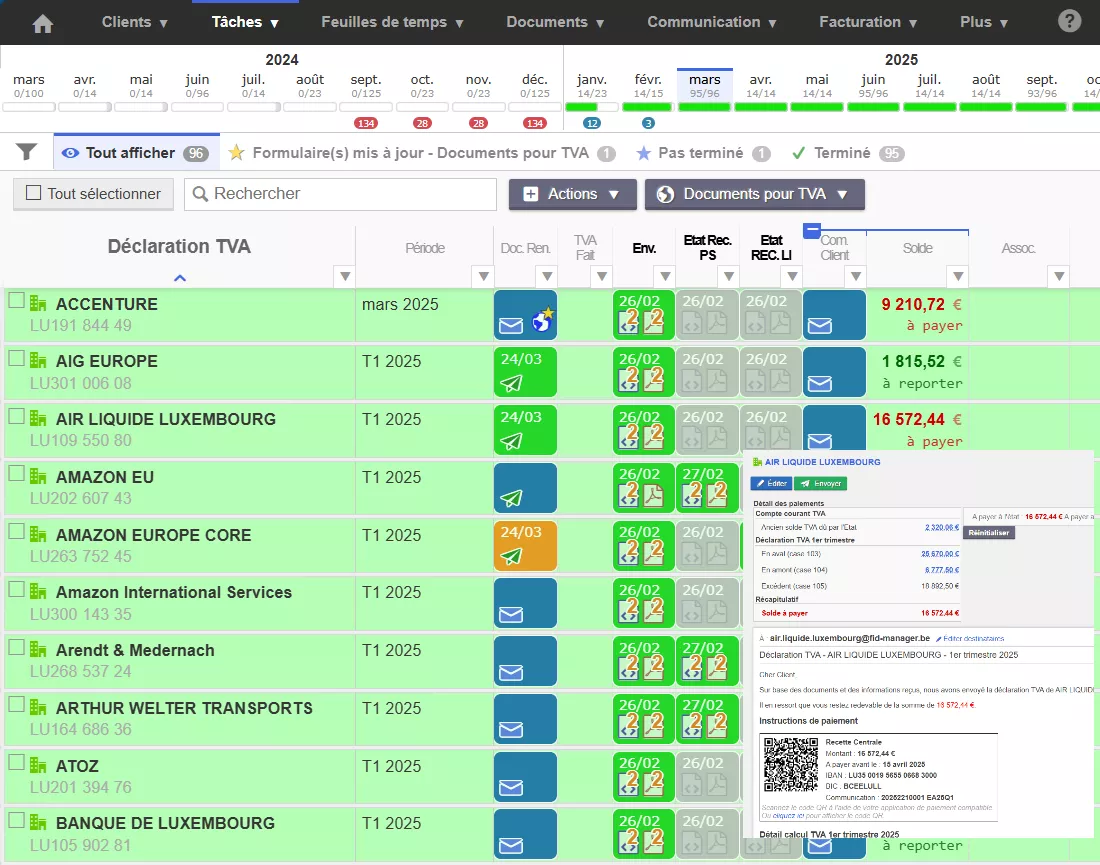
Task: Click the Réinitialiser button
Action: 988,532
